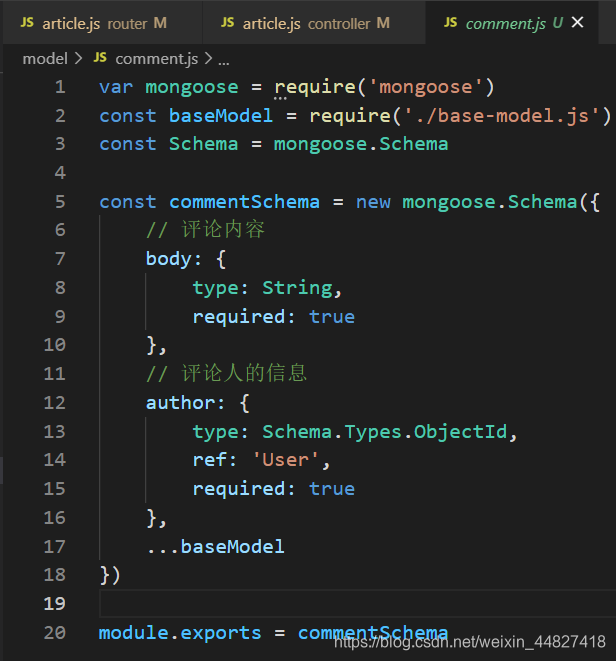
Task: Click the JS icon in the breadcrumb
Action: 100,58
